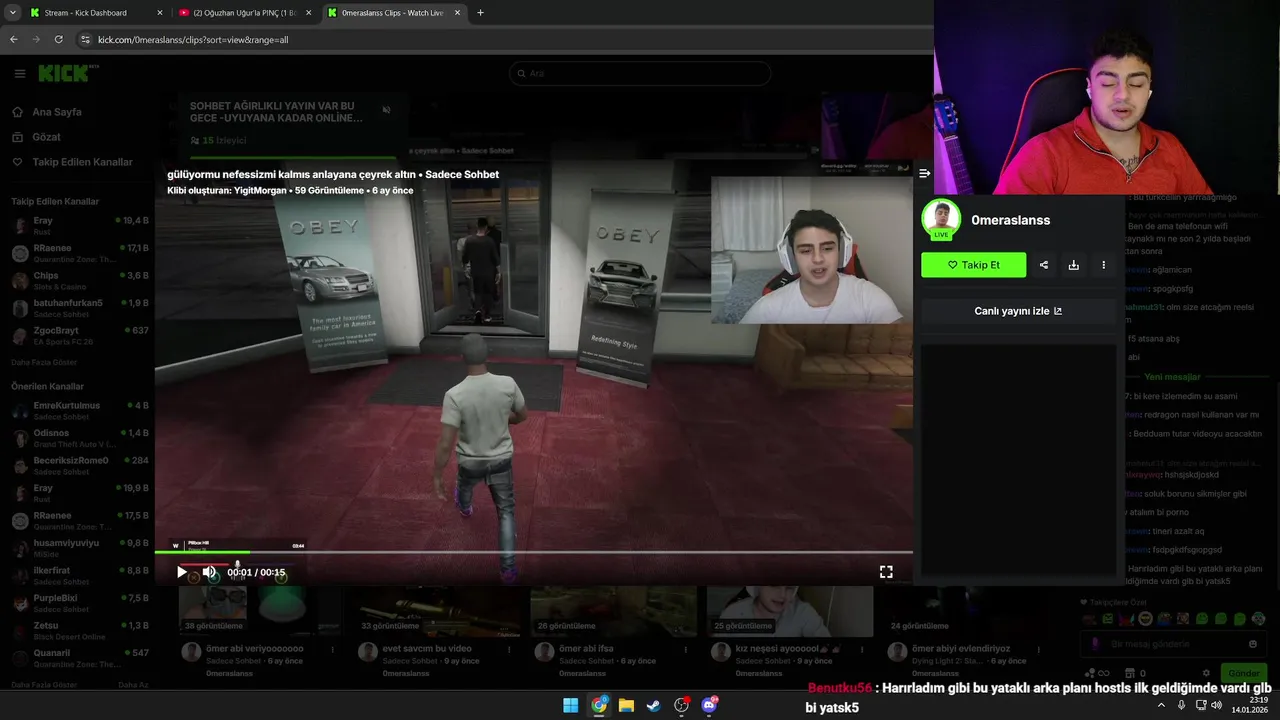The width and height of the screenshot is (1280, 720).
Task: Open Steam from the taskbar
Action: 653,705
